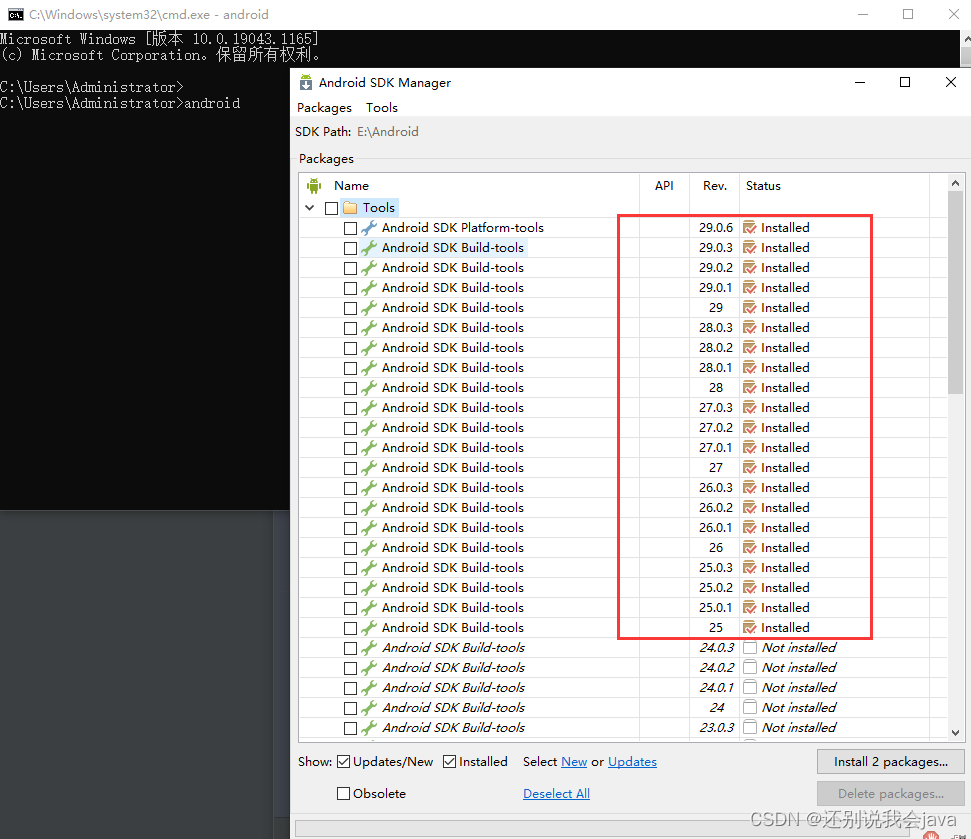The width and height of the screenshot is (971, 839).
Task: Click the Android robot icon in Name header
Action: click(x=314, y=186)
